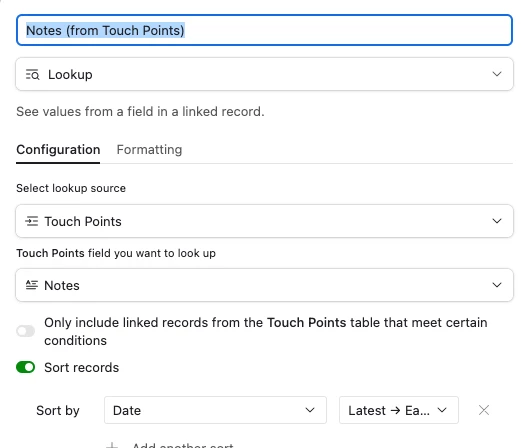Image resolution: width=522 pixels, height=448 pixels.
Task: Click the linked record icon beside Touch Points
Action: pos(32,221)
